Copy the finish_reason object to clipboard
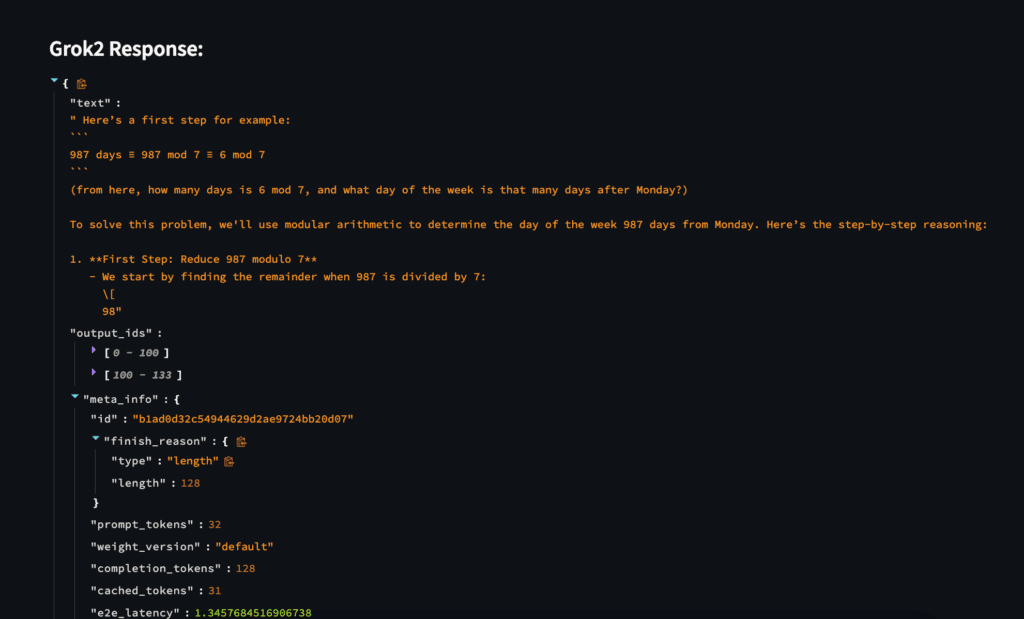This screenshot has width=1024, height=619. pos(241,441)
